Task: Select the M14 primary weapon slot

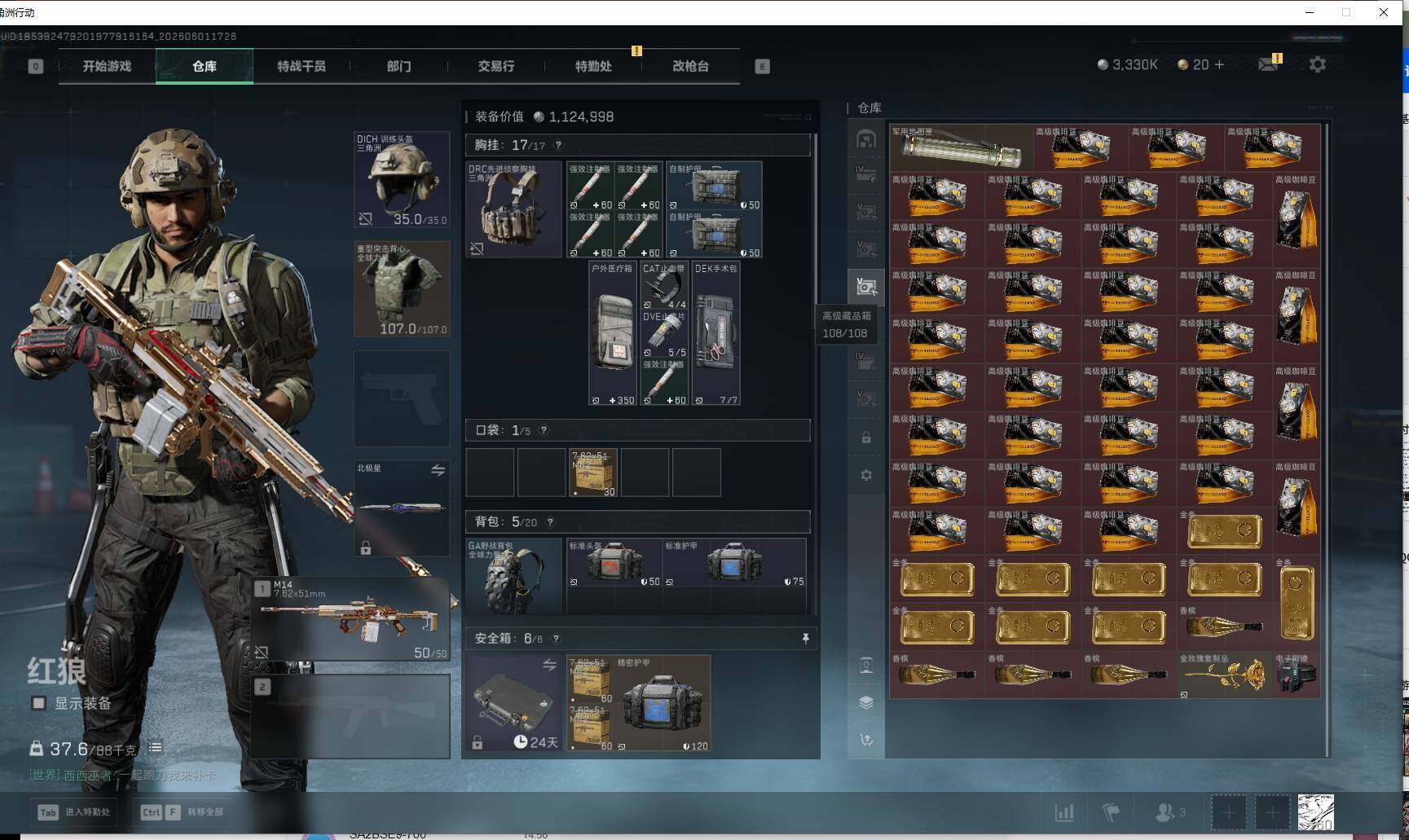Action: tap(351, 619)
